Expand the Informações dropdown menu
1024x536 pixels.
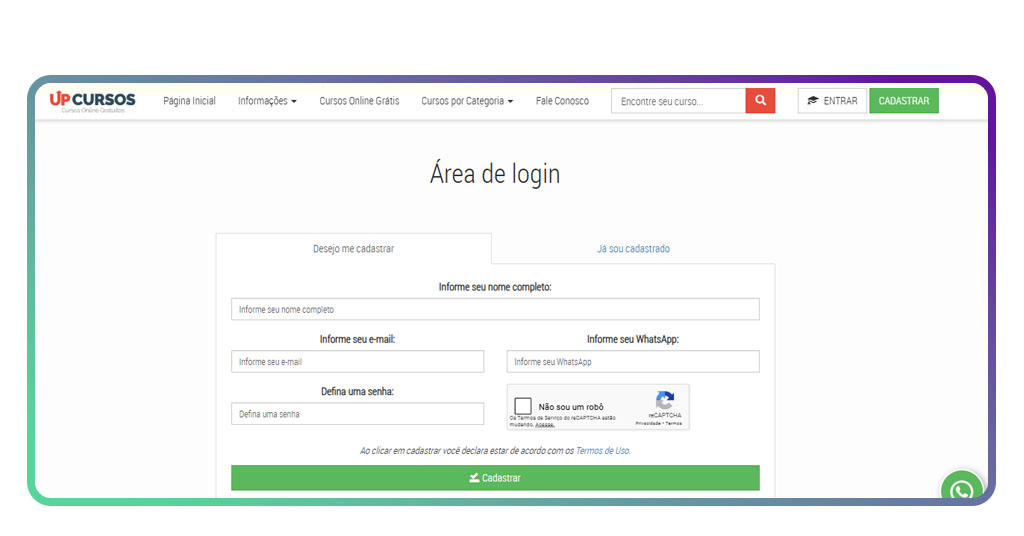pos(267,101)
